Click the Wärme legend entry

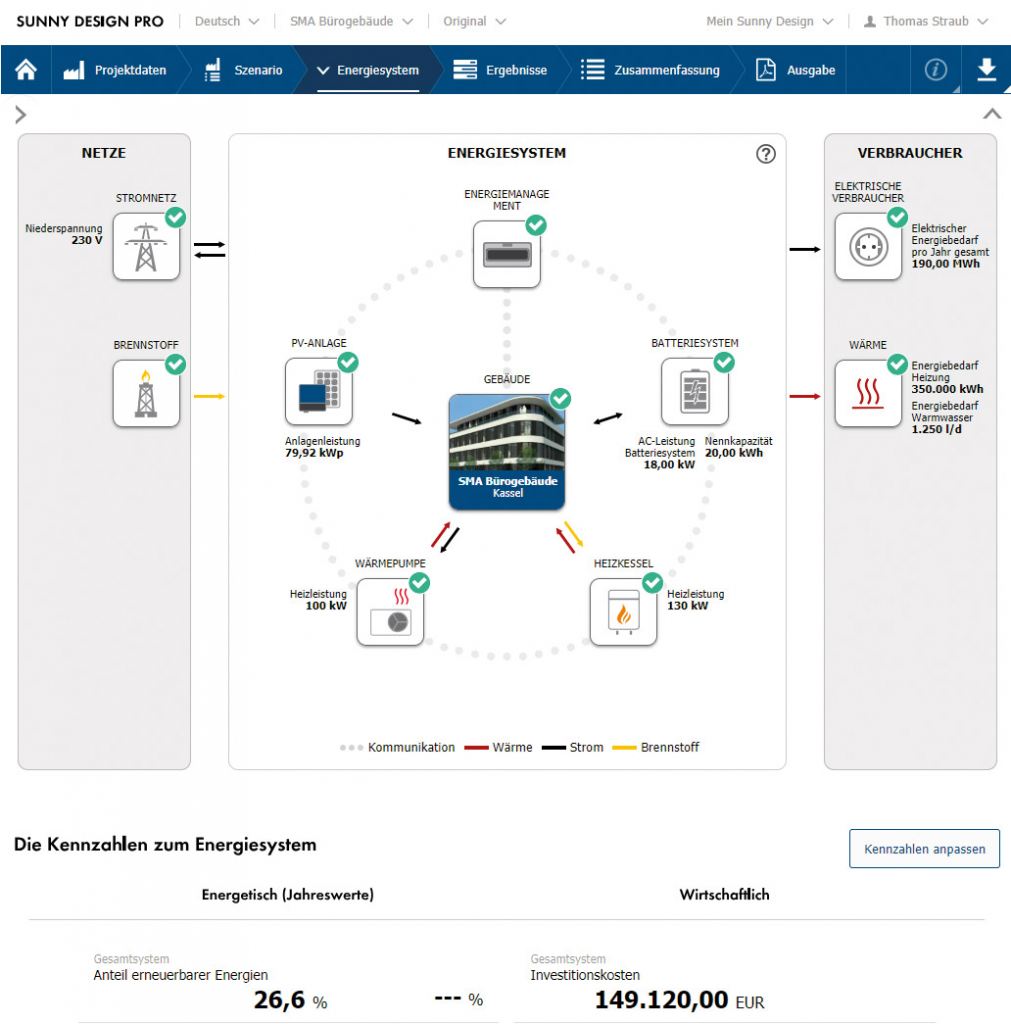coord(498,747)
